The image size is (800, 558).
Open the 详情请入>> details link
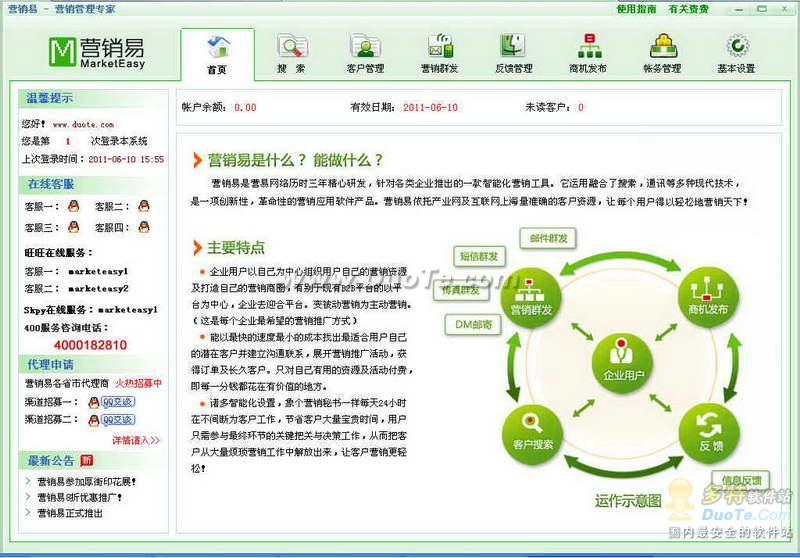(136, 440)
